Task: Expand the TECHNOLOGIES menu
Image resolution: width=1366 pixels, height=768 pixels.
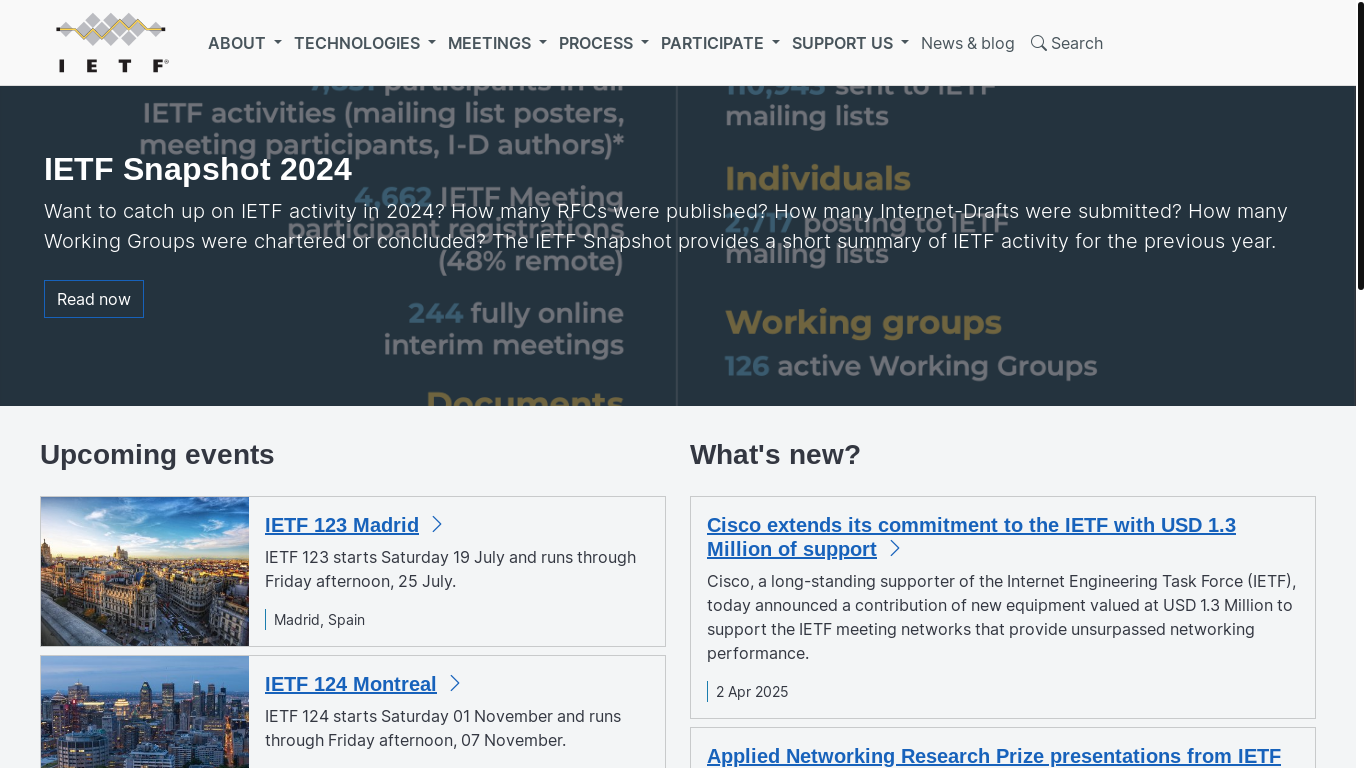Action: click(365, 43)
